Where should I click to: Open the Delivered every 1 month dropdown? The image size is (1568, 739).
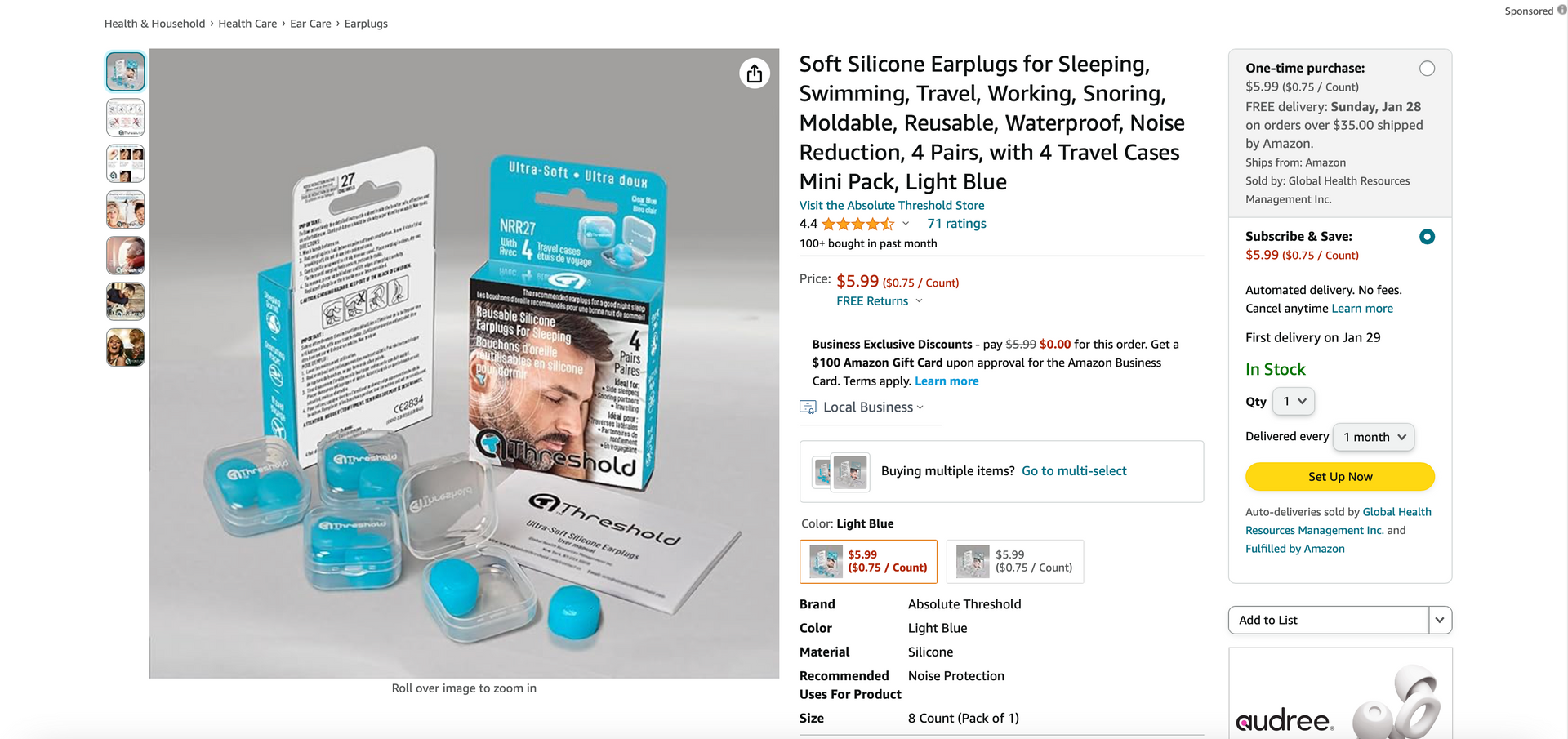[x=1374, y=437]
